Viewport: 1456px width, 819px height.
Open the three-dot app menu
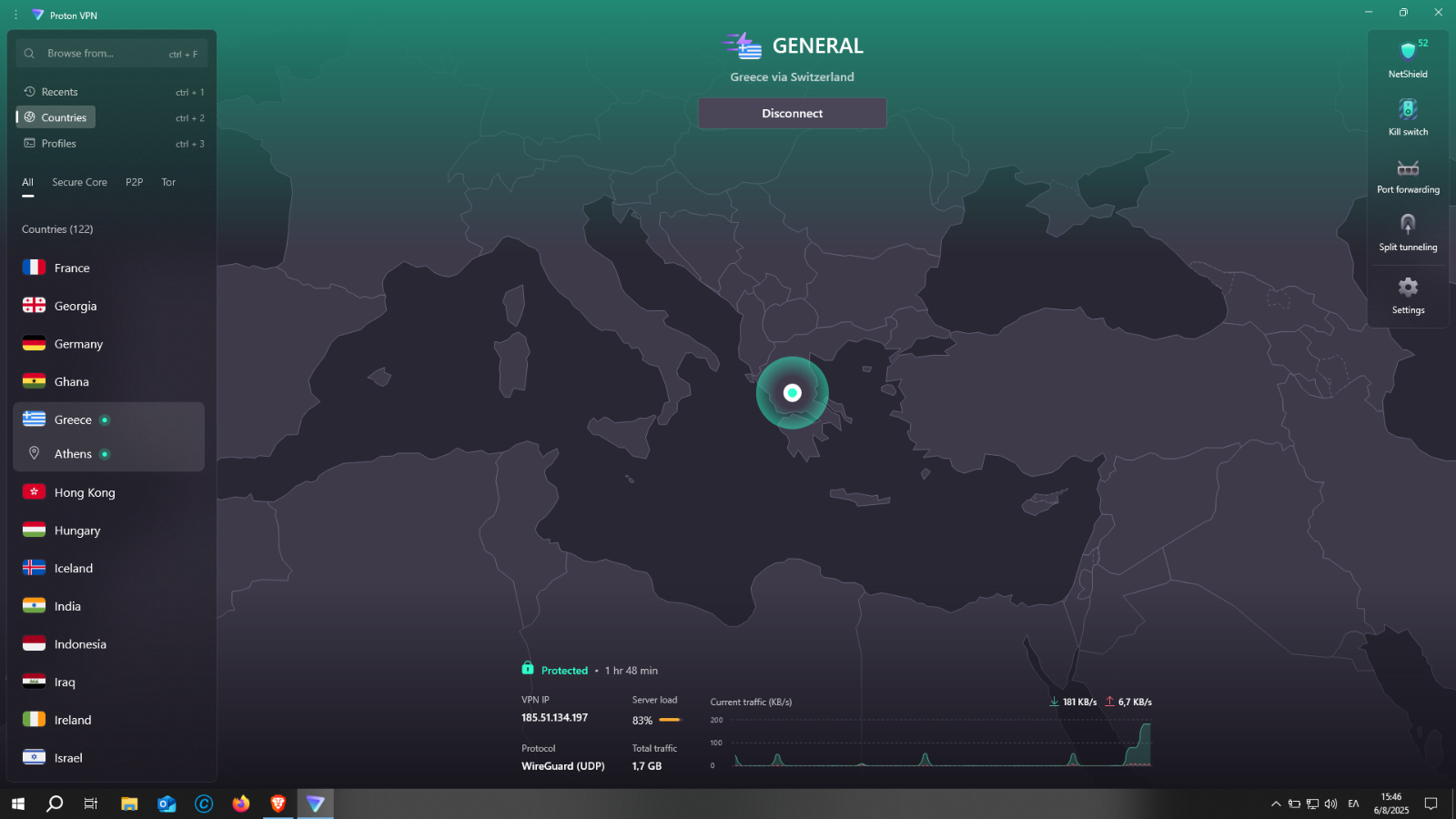click(x=15, y=15)
